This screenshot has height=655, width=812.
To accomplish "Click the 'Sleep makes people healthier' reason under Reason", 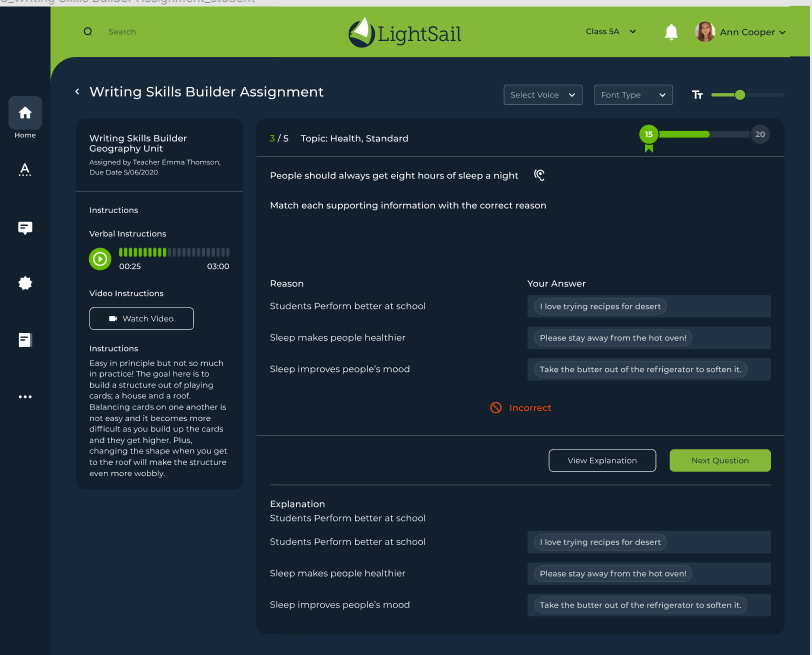I will 337,338.
